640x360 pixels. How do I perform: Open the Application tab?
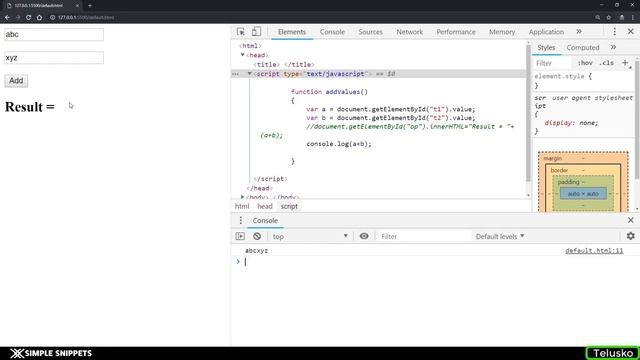click(x=546, y=32)
